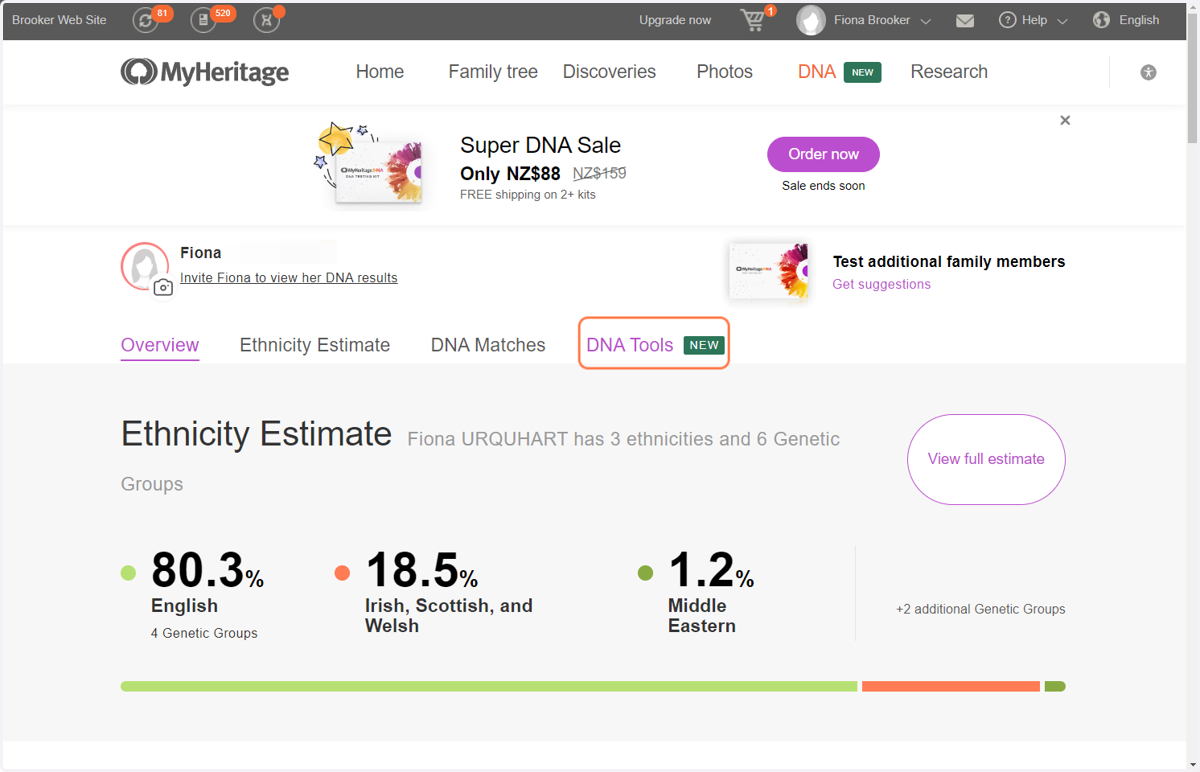Click the Help question mark icon

click(1008, 20)
